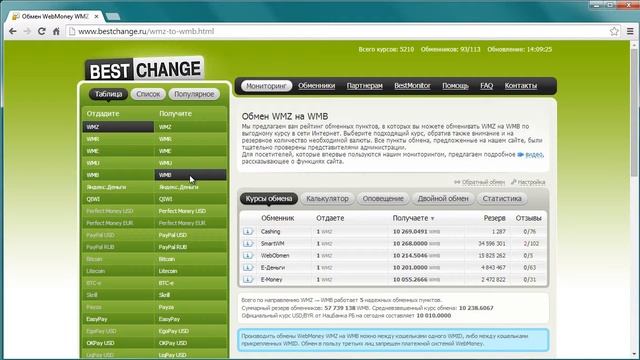Select Яндекс.Деньги in the Отдадите column
Viewport: 640px width, 360px height.
tap(118, 187)
